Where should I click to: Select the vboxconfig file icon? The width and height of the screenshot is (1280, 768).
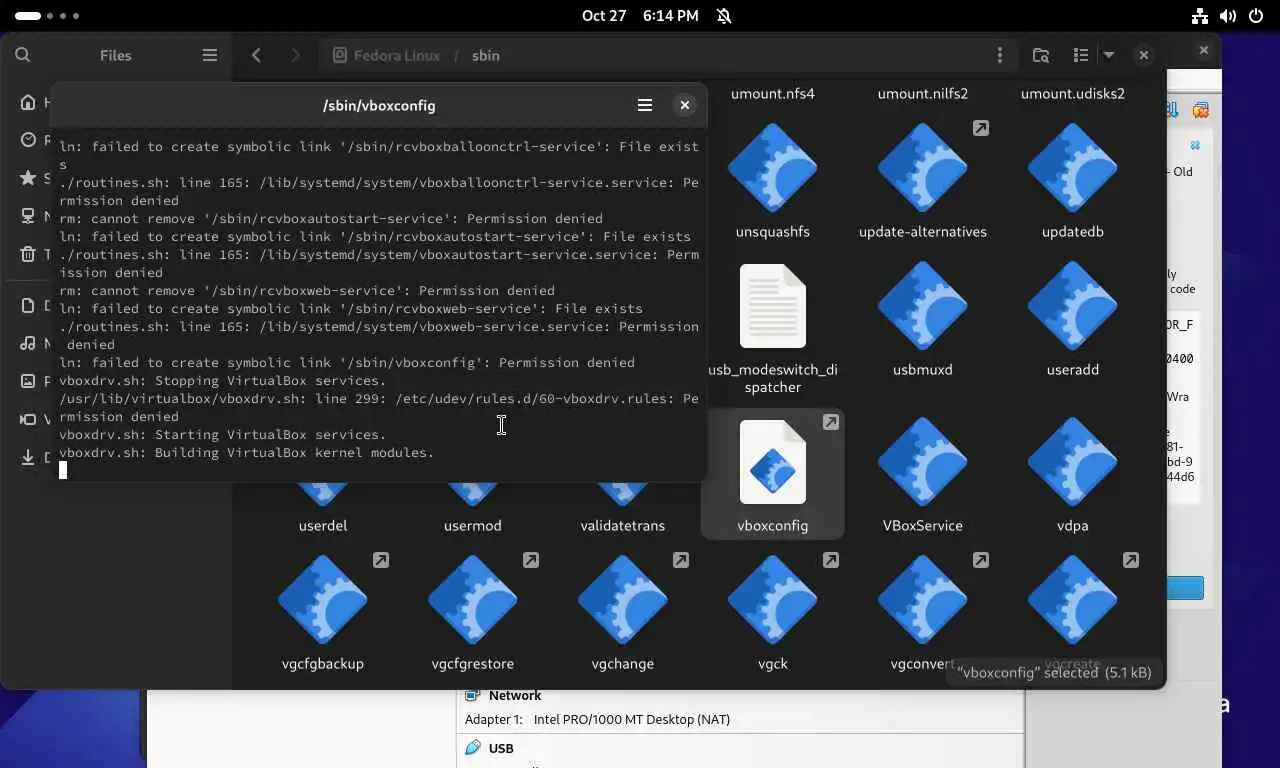(x=773, y=462)
